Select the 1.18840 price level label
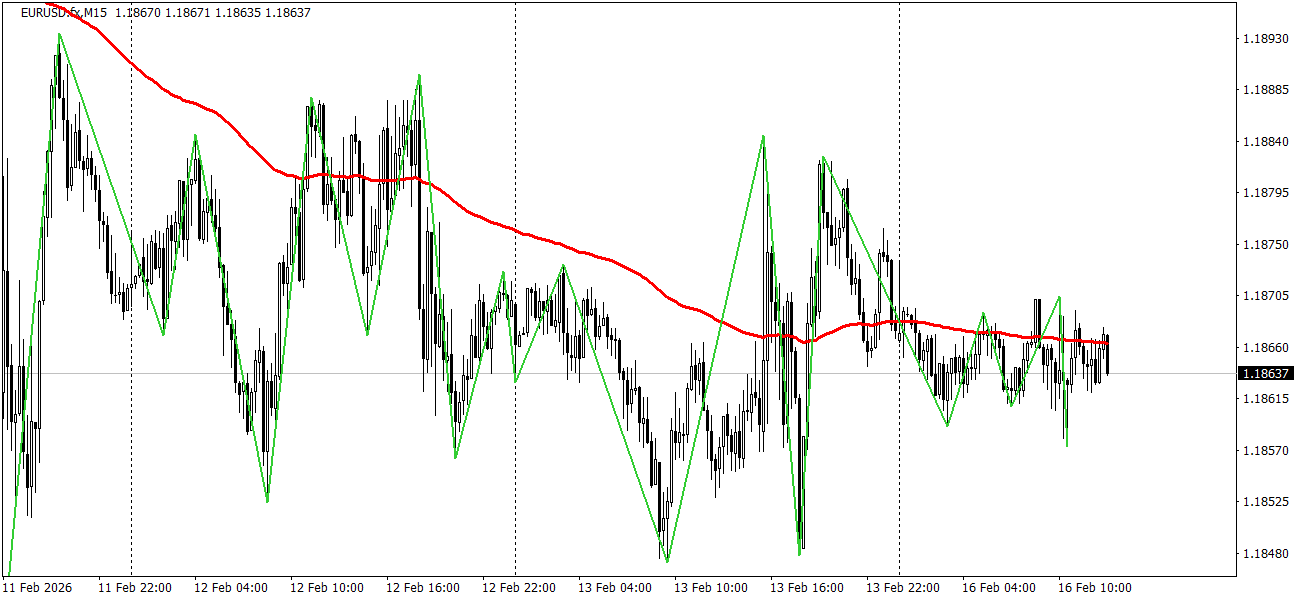The height and width of the screenshot is (600, 1300). pos(1264,141)
